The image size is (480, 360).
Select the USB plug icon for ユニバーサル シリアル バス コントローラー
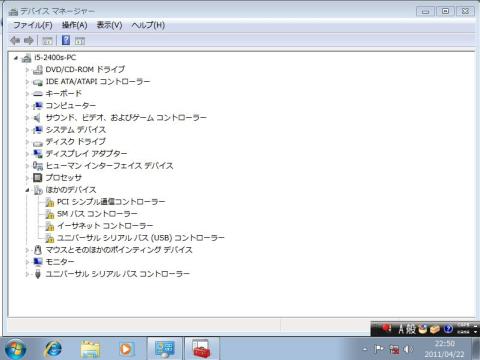click(38, 274)
